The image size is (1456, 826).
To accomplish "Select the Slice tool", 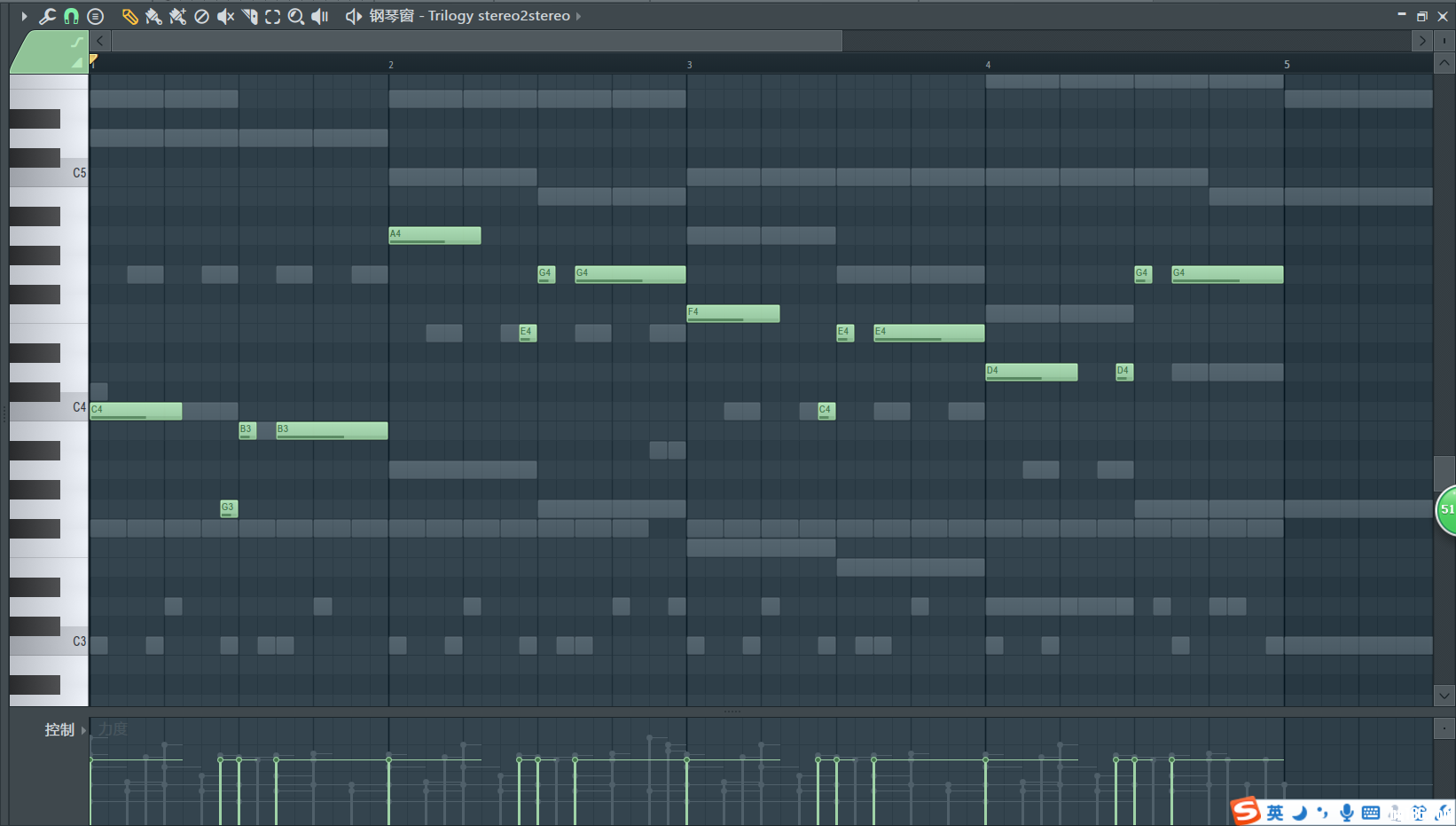I will click(x=249, y=16).
